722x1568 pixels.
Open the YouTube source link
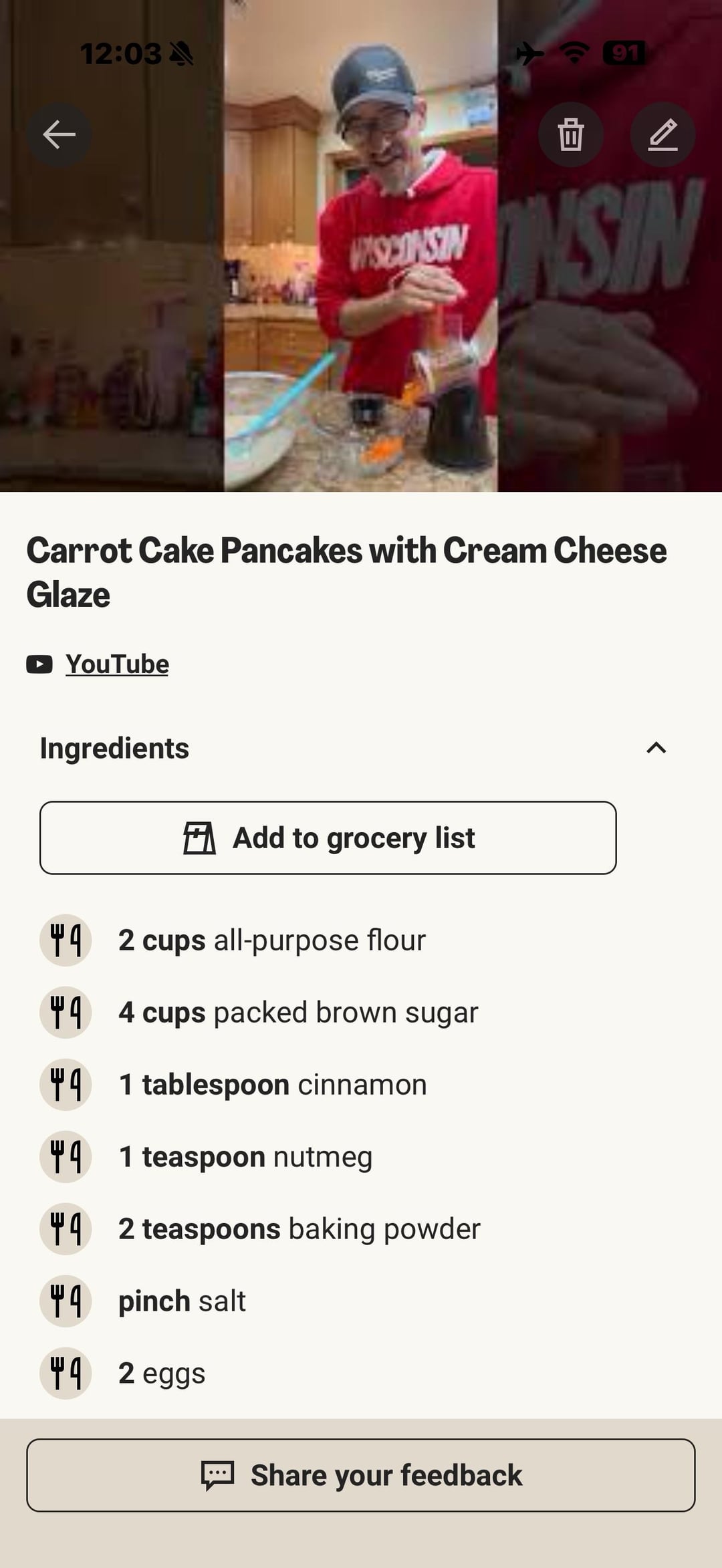click(117, 664)
